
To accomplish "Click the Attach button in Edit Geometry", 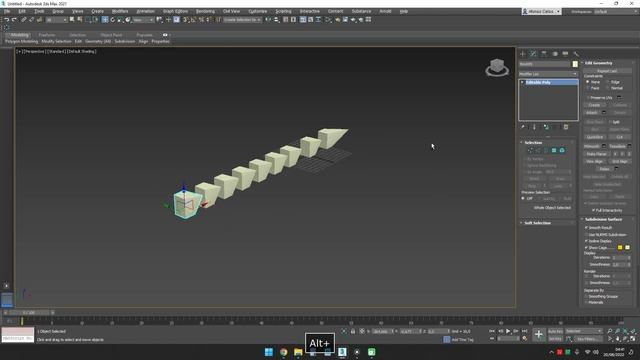I will (592, 113).
